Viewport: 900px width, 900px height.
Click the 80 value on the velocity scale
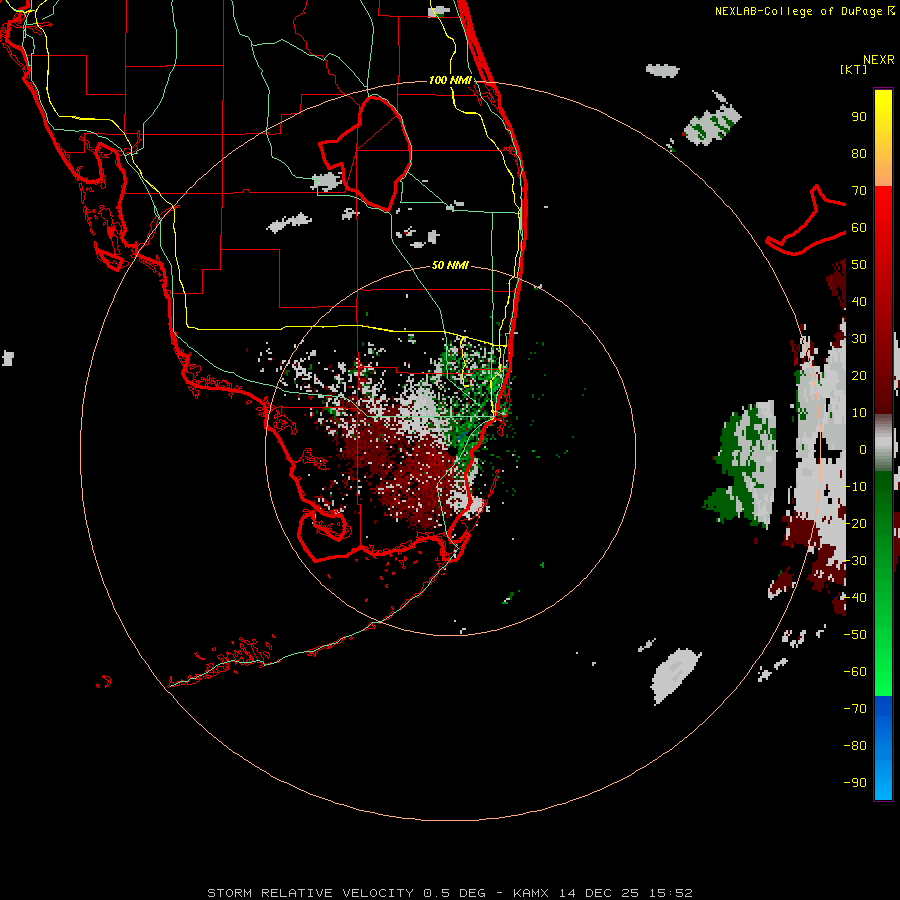859,154
